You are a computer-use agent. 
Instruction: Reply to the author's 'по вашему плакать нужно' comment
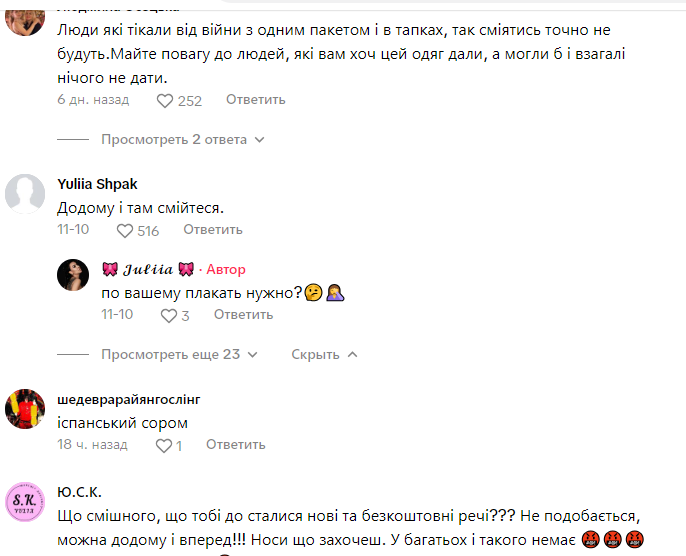click(243, 315)
